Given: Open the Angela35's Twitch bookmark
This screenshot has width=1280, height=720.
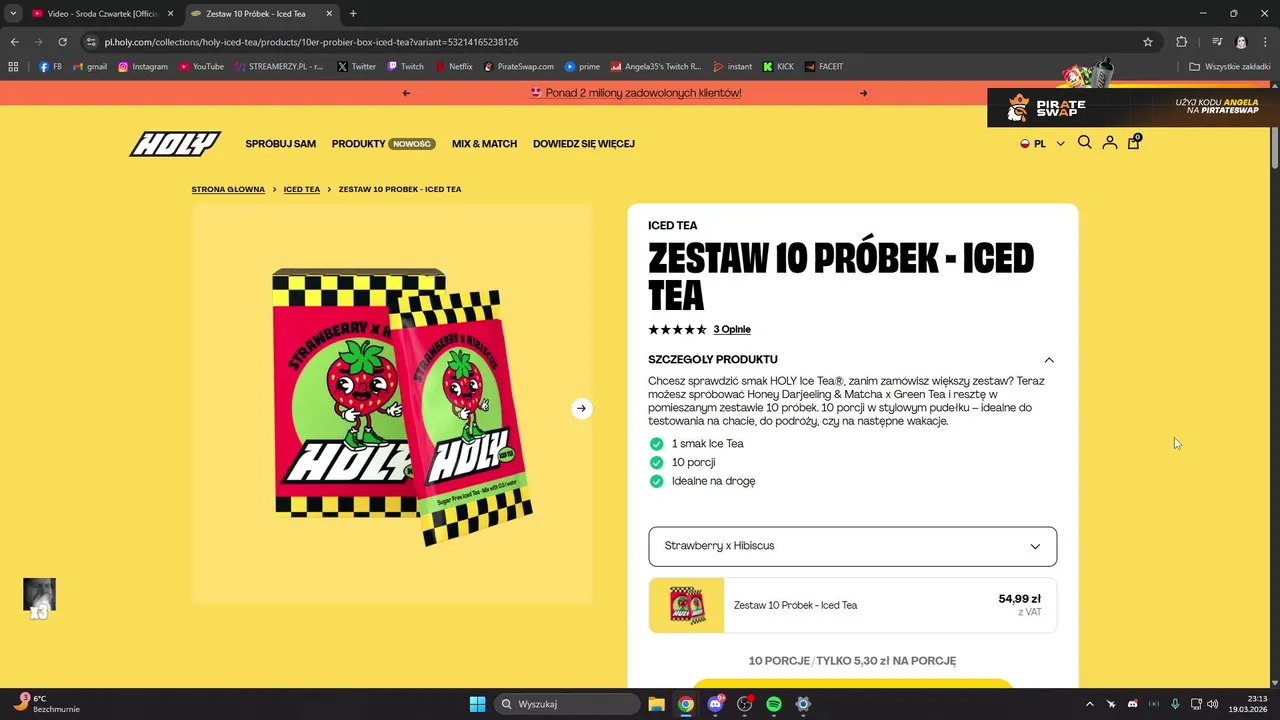Looking at the screenshot, I should pyautogui.click(x=656, y=67).
